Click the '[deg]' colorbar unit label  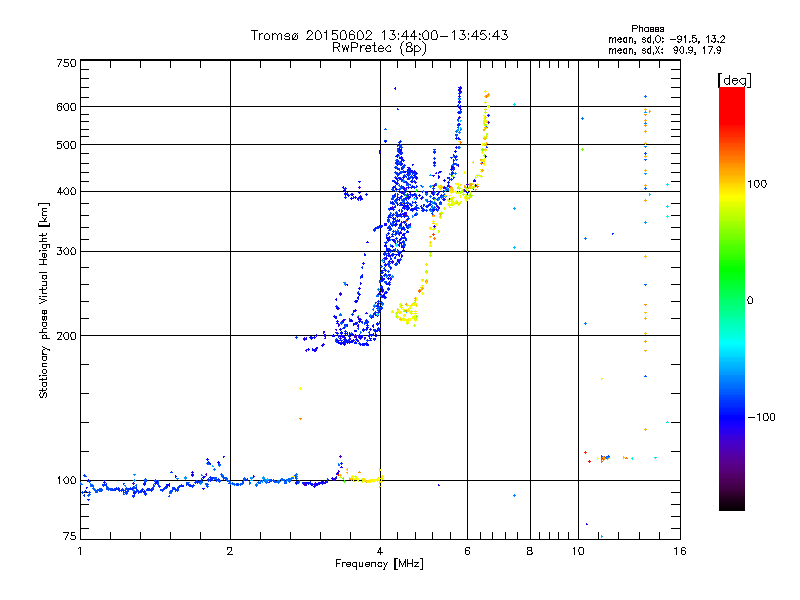click(x=734, y=80)
